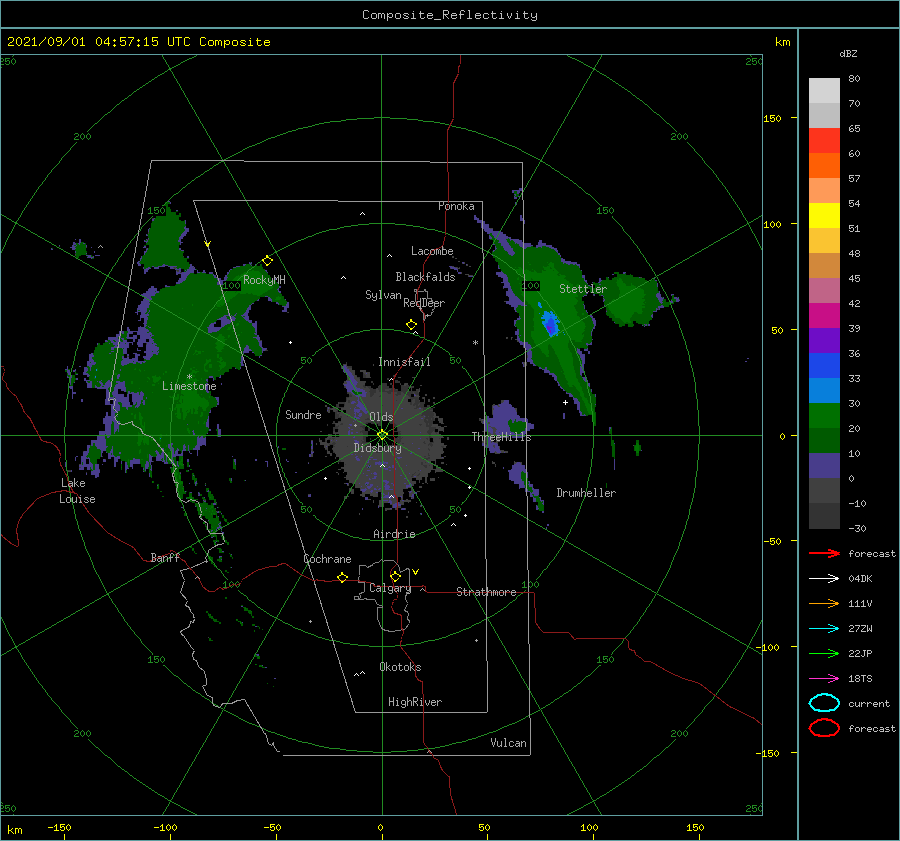Pick the dark green 10-20 dBZ swatch
900x841 pixels.
[824, 441]
